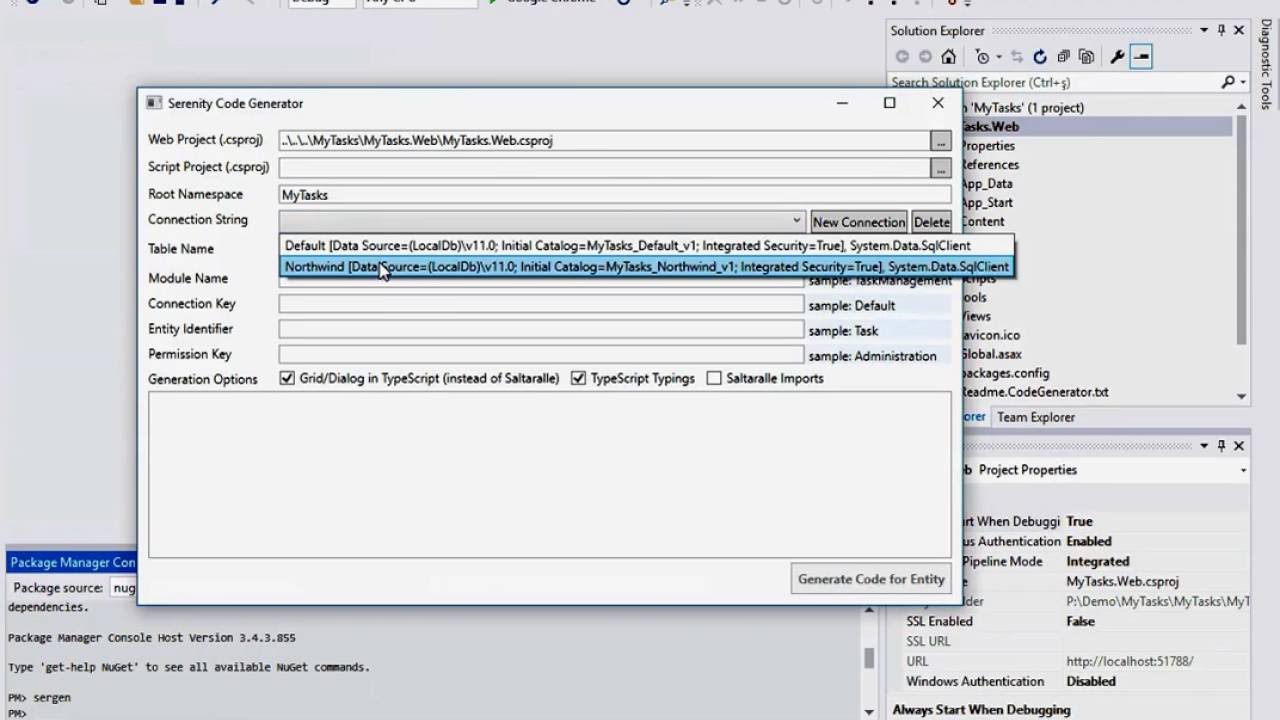1280x720 pixels.
Task: Click the Entity Identifier input field
Action: click(541, 329)
